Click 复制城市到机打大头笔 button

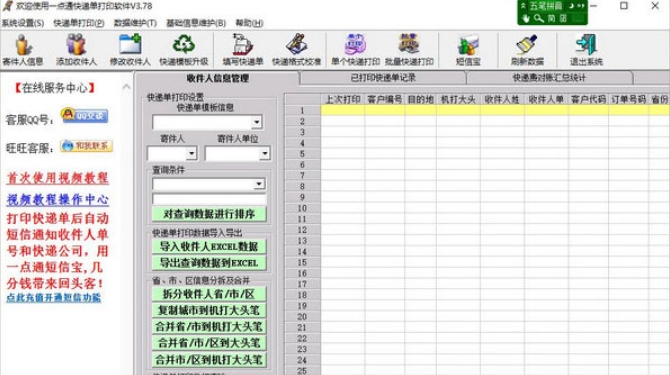coord(209,310)
